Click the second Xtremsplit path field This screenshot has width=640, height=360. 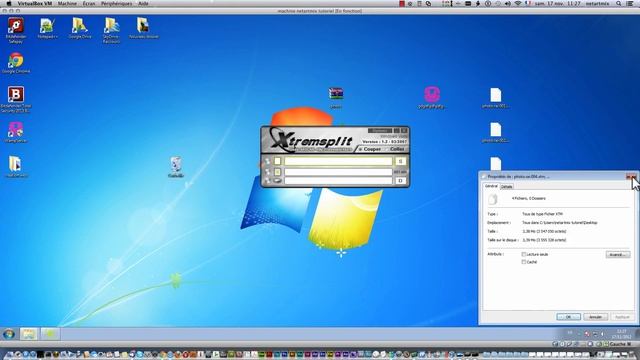338,172
